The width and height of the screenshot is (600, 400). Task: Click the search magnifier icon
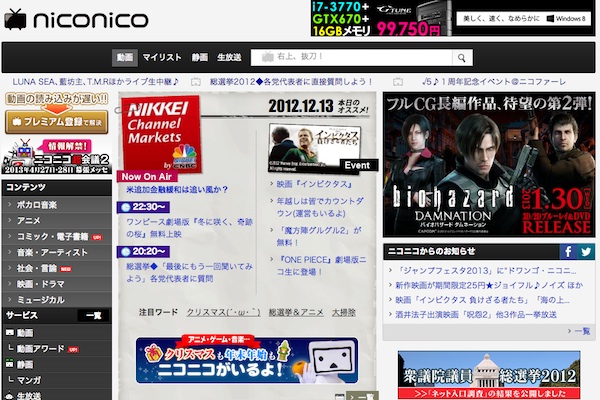pos(461,58)
